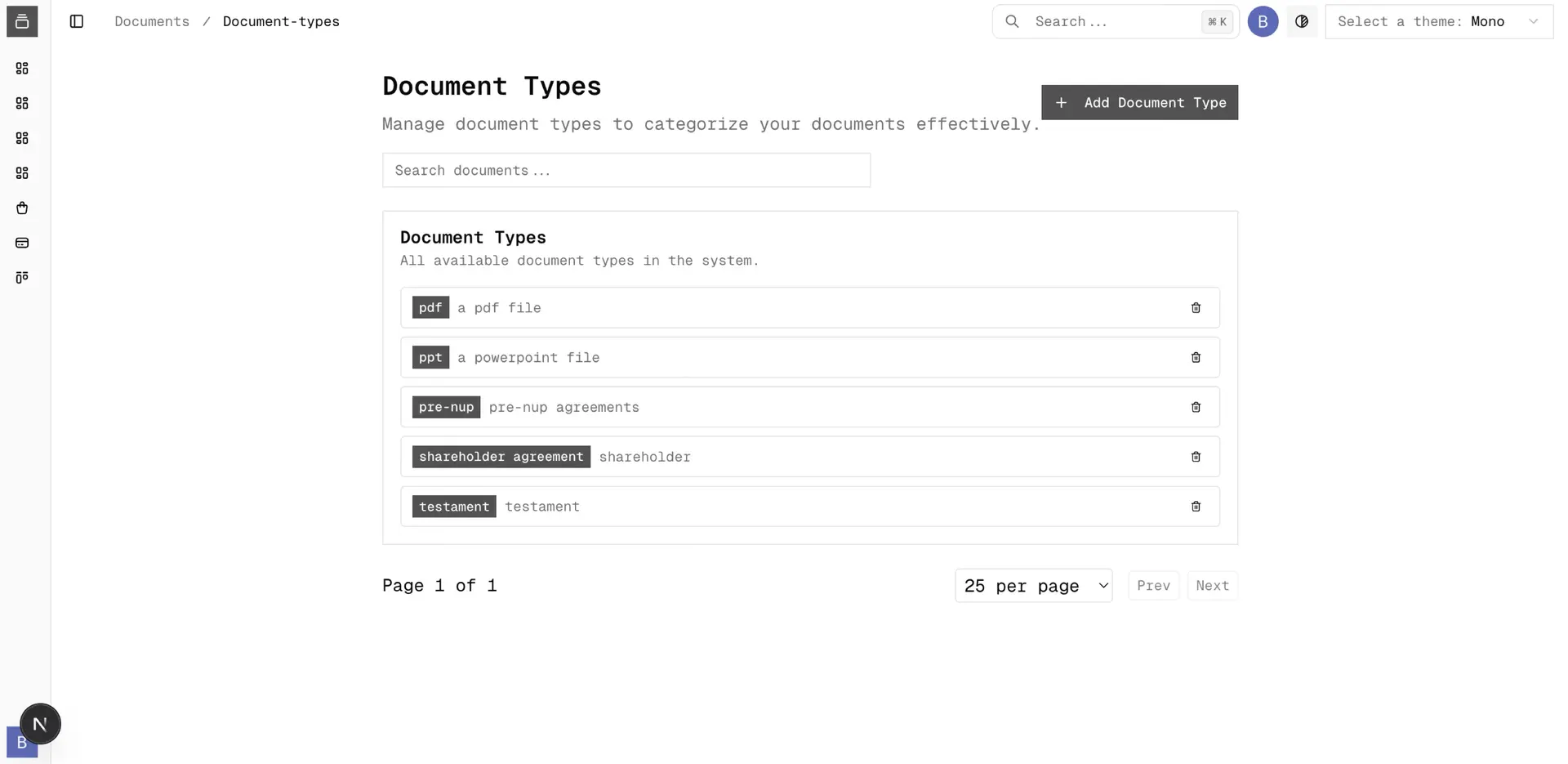Viewport: 1568px width, 764px height.
Task: Go to Documents breadcrumb
Action: [x=152, y=21]
